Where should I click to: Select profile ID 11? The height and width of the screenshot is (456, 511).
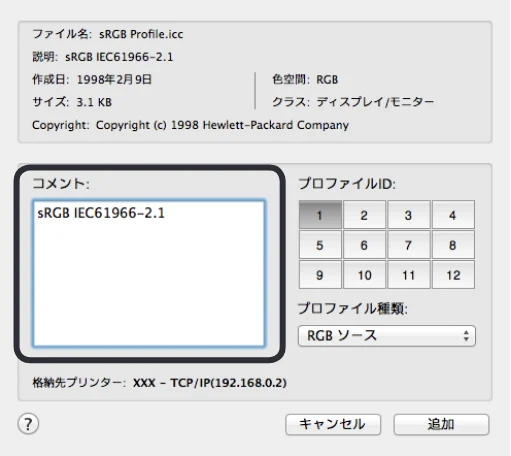point(409,275)
